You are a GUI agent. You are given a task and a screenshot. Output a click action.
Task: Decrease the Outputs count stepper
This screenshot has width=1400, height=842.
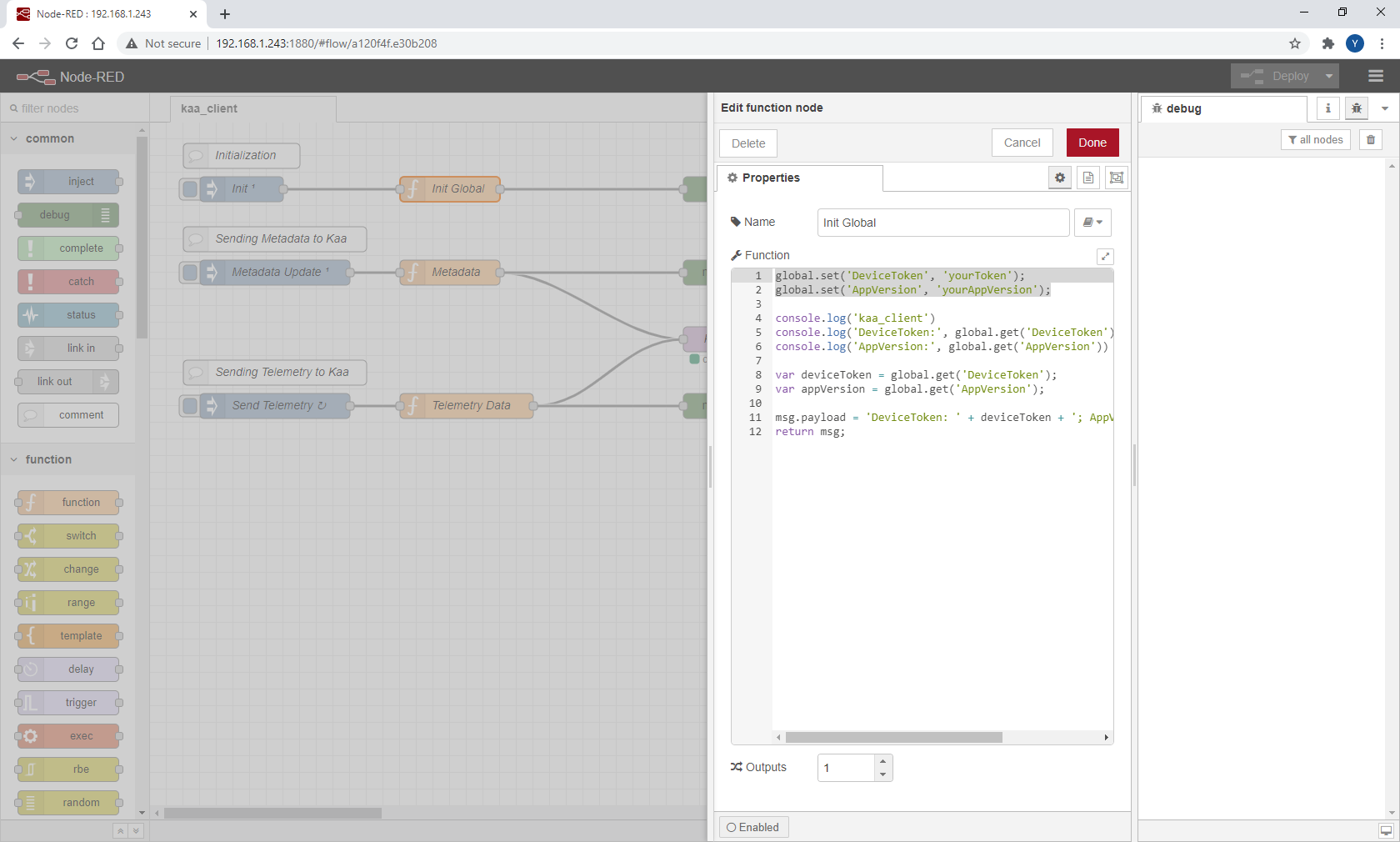tap(883, 774)
